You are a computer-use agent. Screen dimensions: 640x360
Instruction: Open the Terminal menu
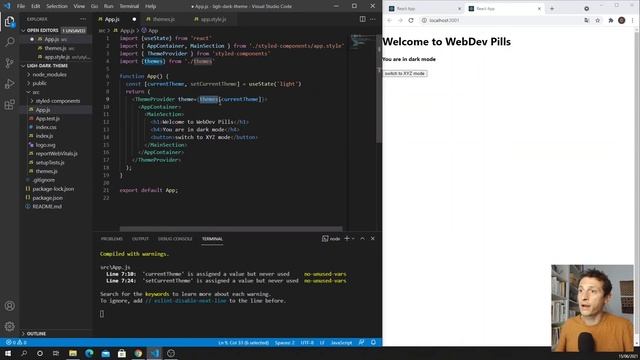(x=129, y=6)
